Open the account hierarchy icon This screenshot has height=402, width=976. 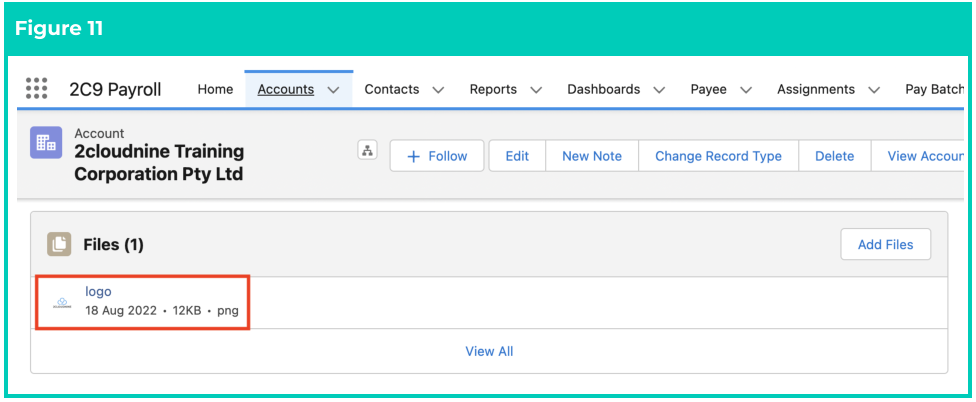[x=367, y=151]
